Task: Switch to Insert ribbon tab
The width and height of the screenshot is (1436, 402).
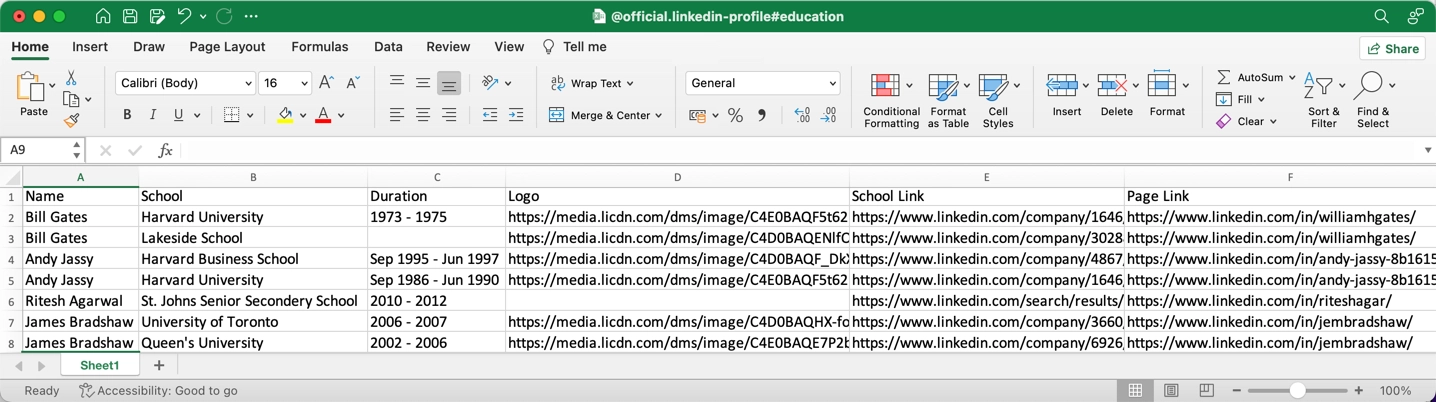Action: (x=90, y=47)
